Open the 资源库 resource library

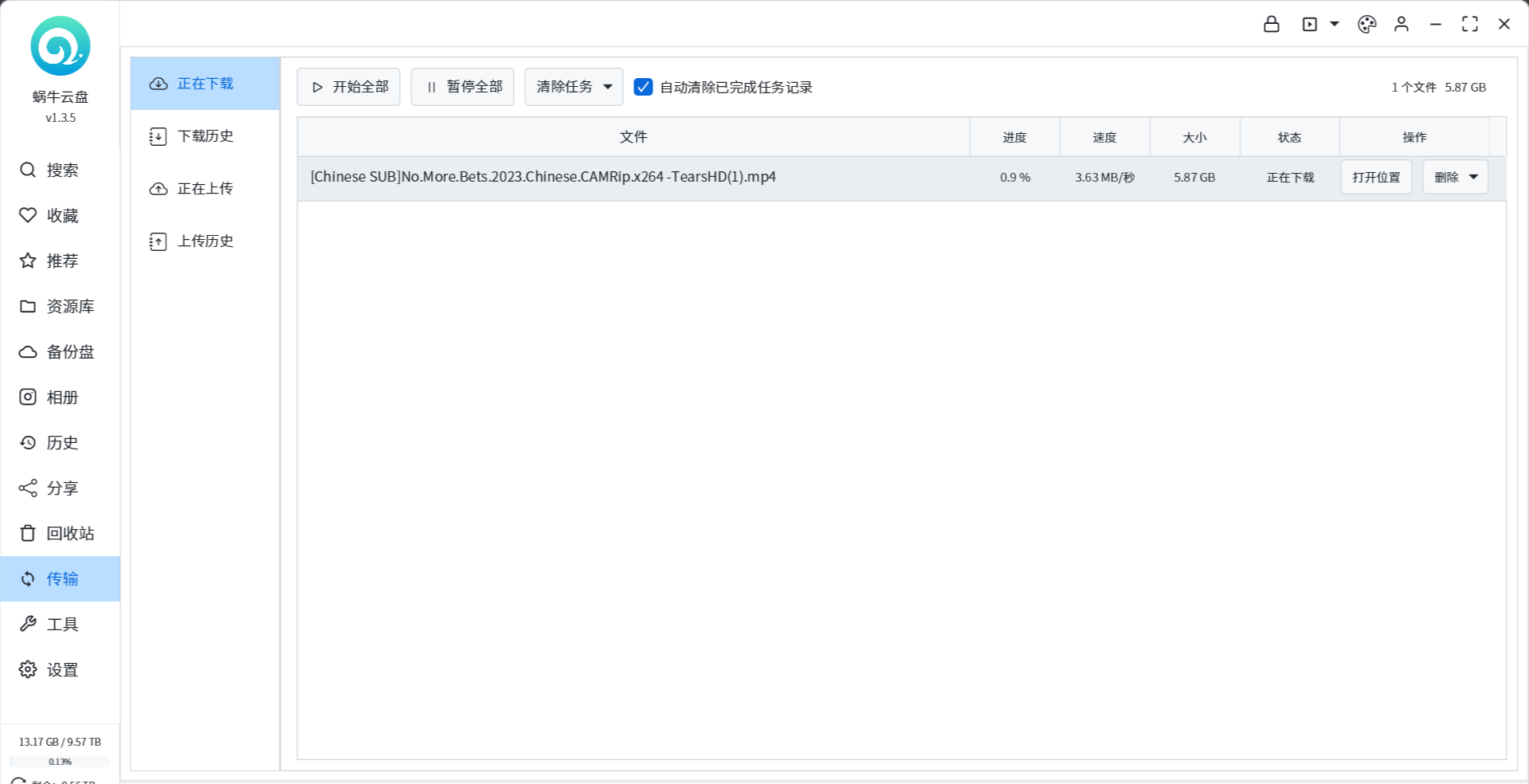click(60, 306)
